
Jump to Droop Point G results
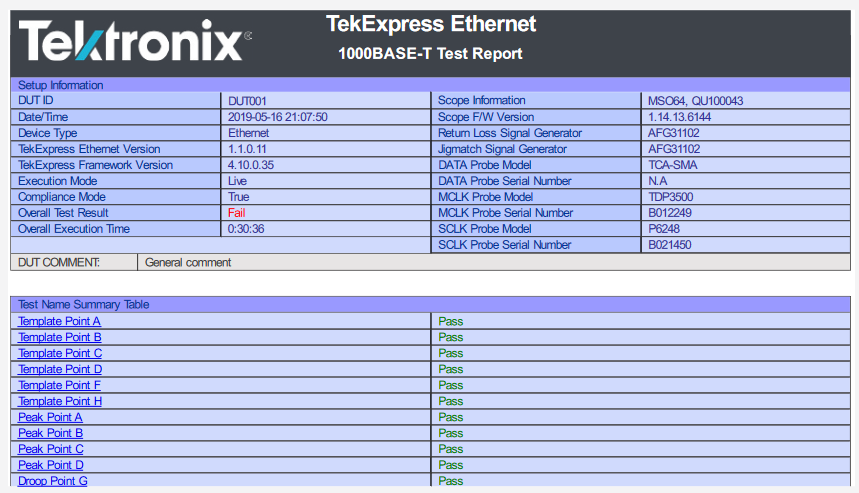click(52, 482)
